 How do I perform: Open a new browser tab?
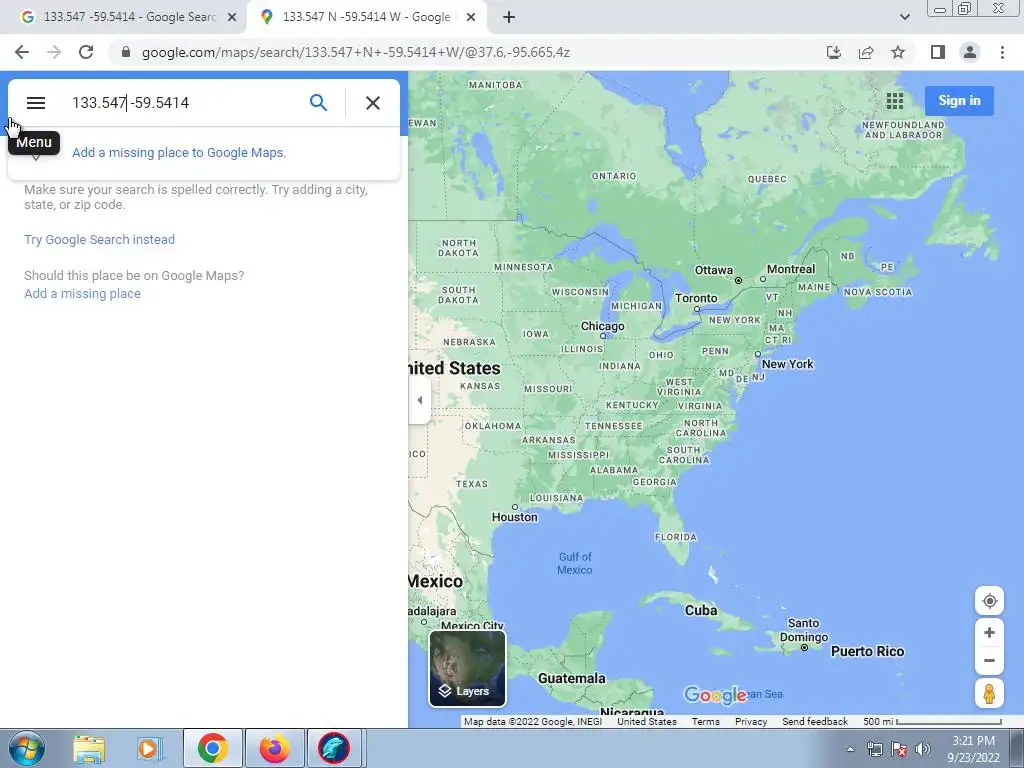click(509, 18)
